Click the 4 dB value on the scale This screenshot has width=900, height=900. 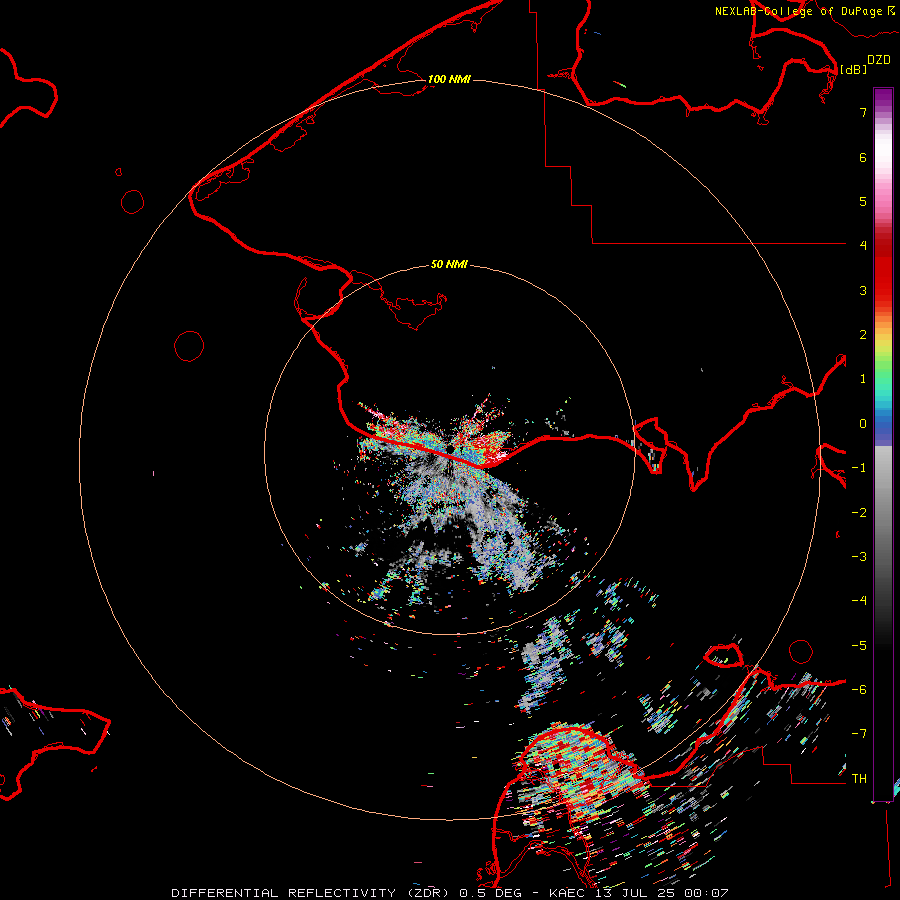point(863,245)
